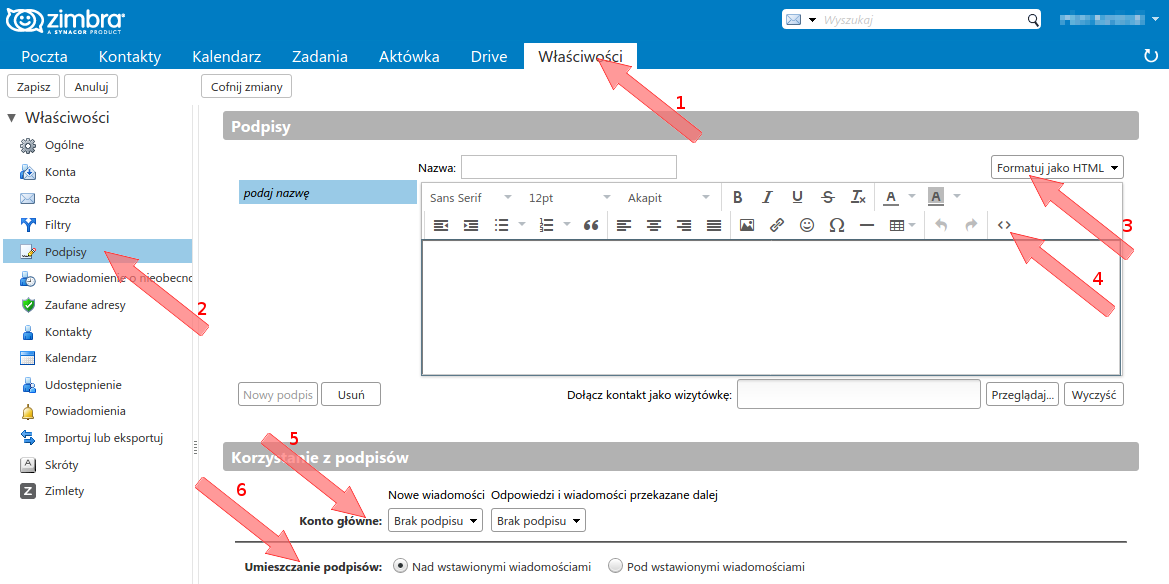The image size is (1169, 584).
Task: Open the Kontakty tab
Action: 130,56
